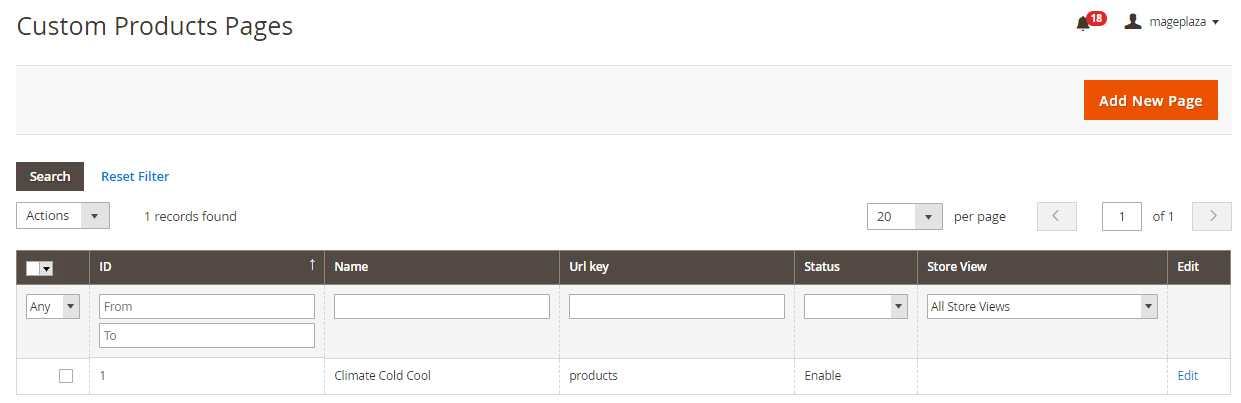Go to next page arrow
The image size is (1241, 403).
coord(1212,216)
